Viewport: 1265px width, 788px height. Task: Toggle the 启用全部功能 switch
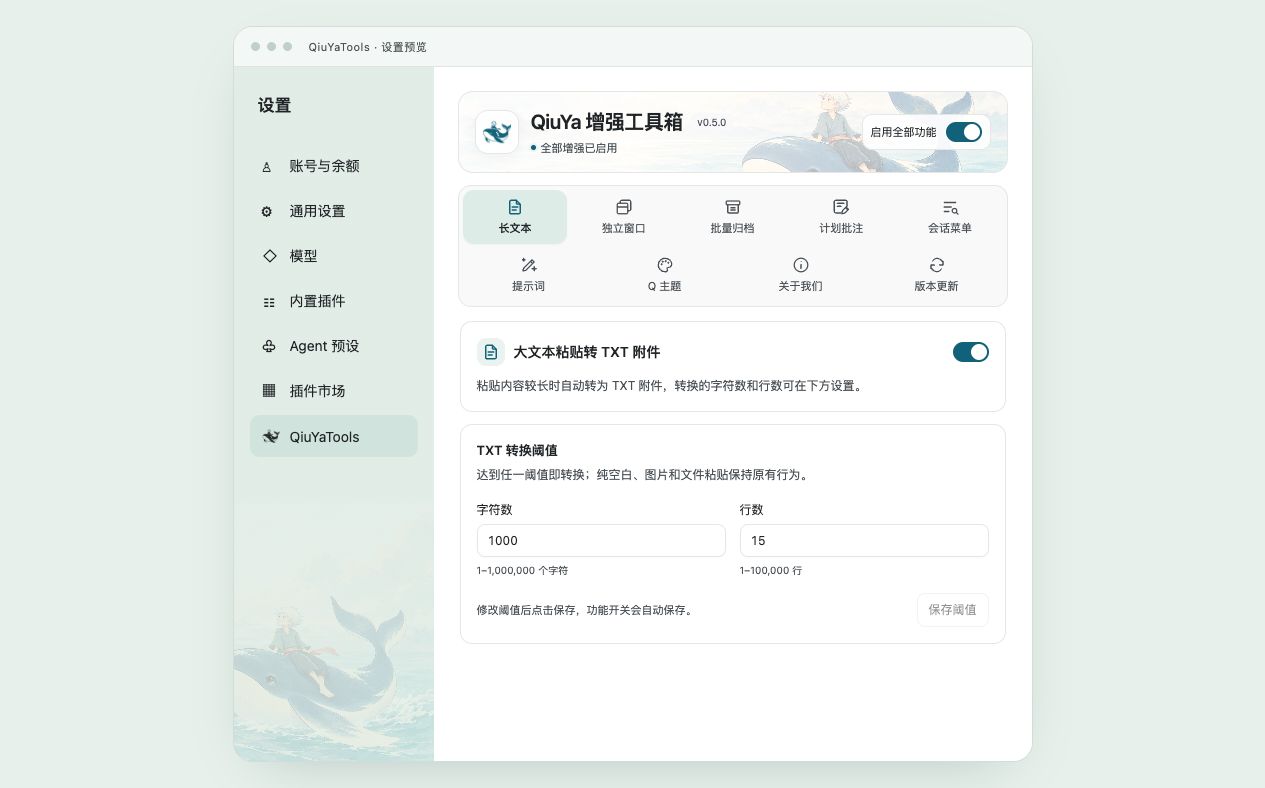click(964, 132)
